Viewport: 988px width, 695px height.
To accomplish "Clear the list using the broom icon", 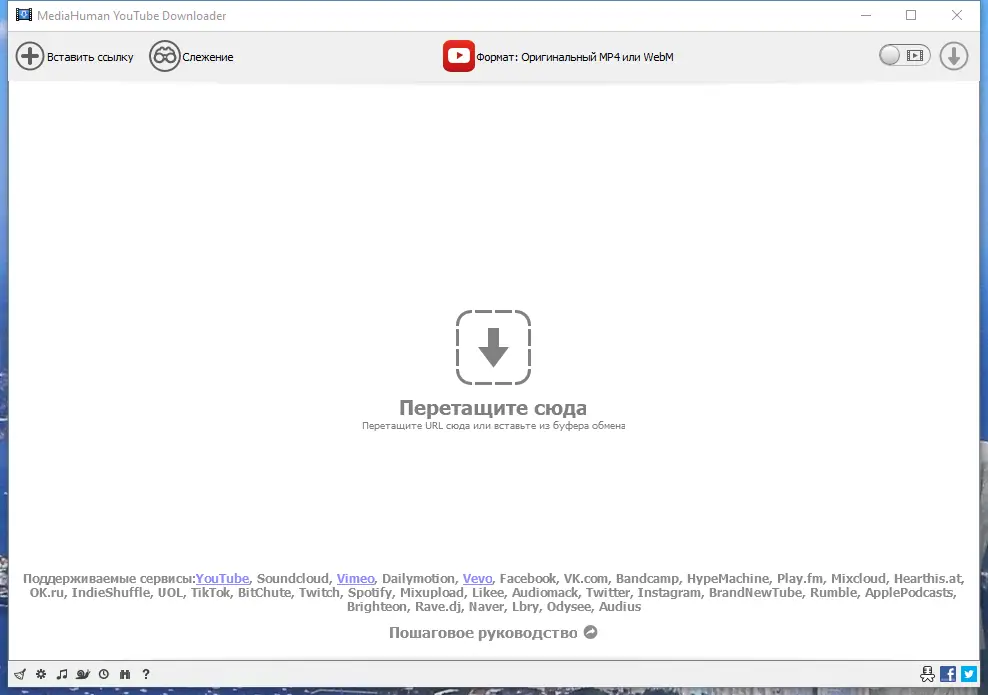I will (21, 674).
